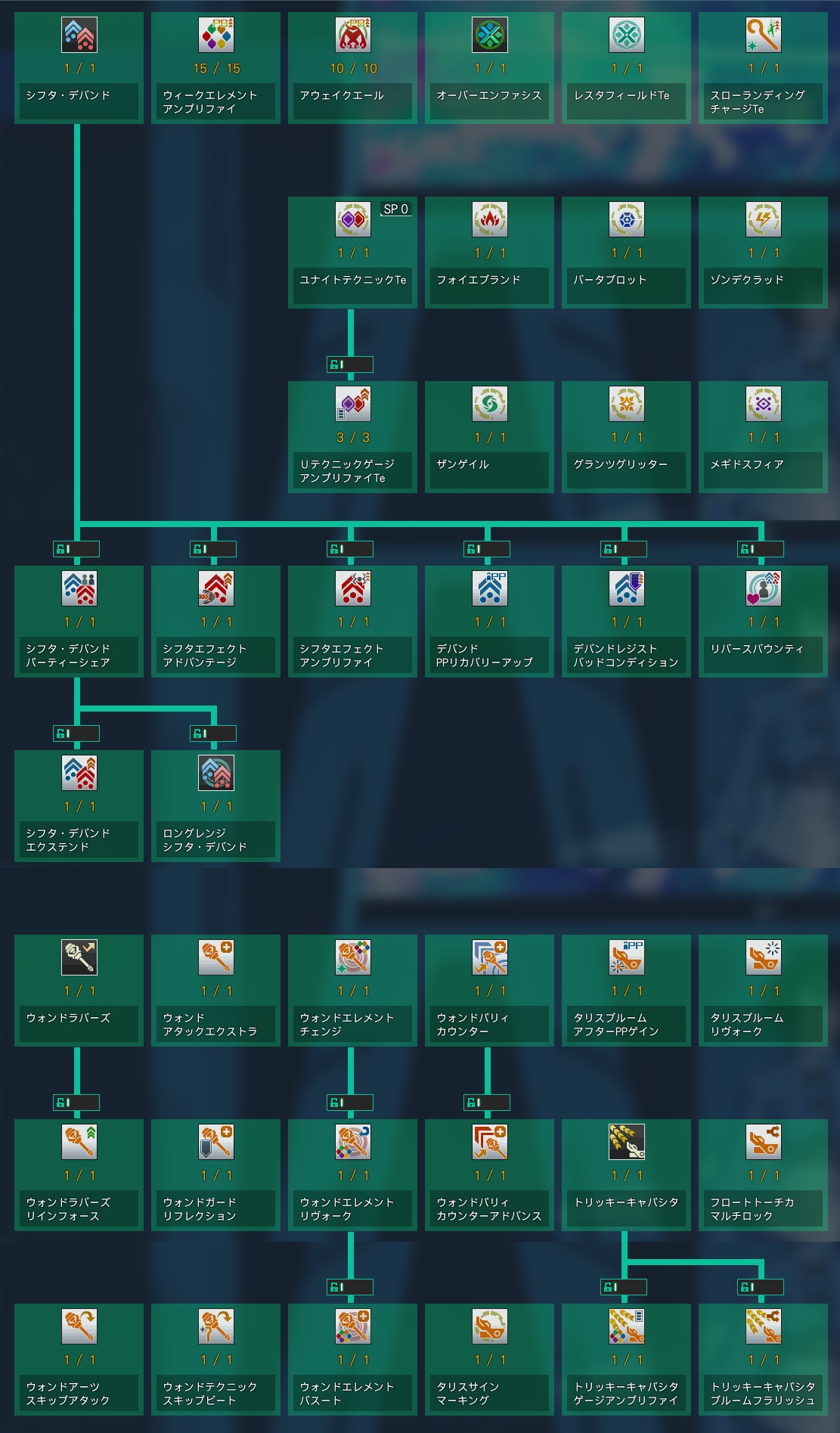Select the フォイエブランド fire icon
The width and height of the screenshot is (840, 1433).
coord(490,219)
